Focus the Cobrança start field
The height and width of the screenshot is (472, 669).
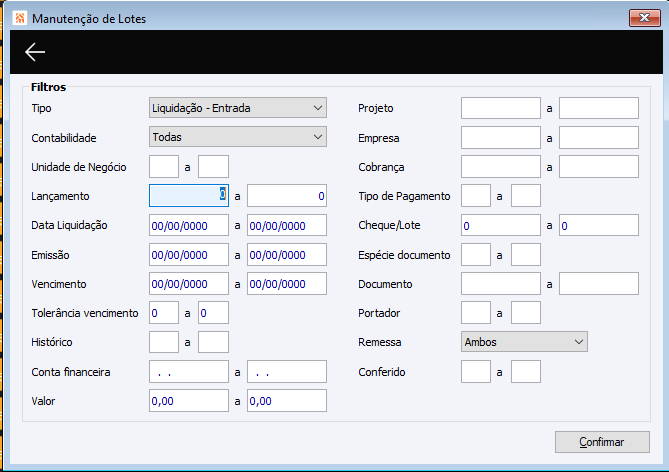[x=501, y=166]
